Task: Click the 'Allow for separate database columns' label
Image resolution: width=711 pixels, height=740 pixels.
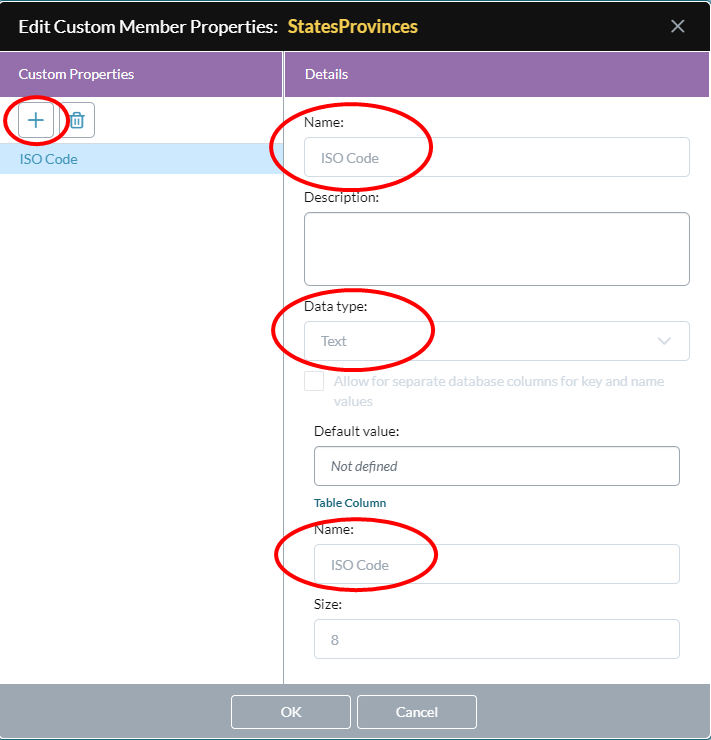Action: pos(499,391)
